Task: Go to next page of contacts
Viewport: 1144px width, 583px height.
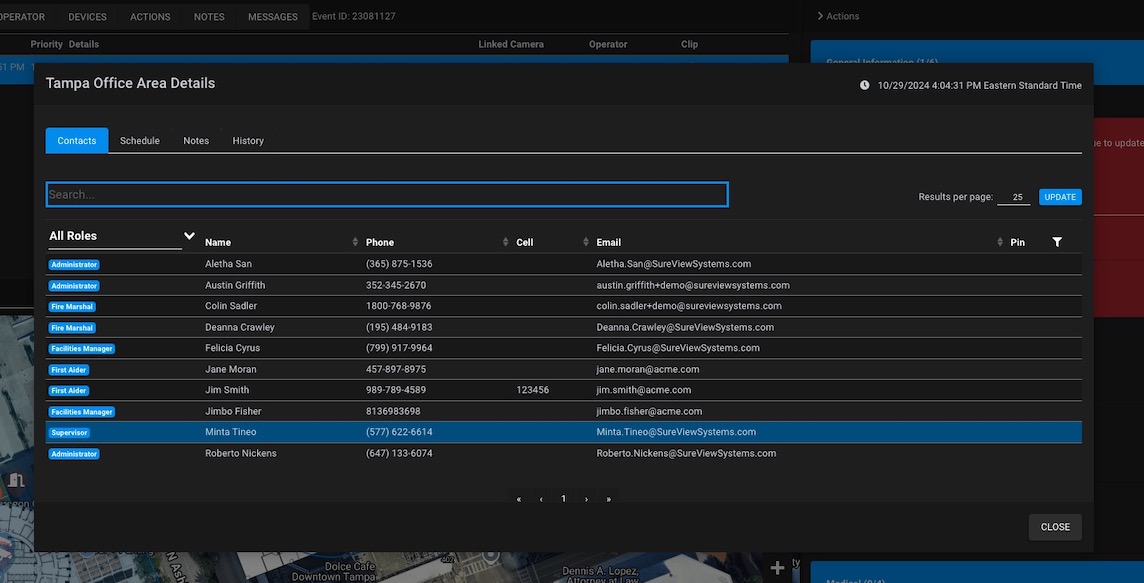Action: point(586,499)
